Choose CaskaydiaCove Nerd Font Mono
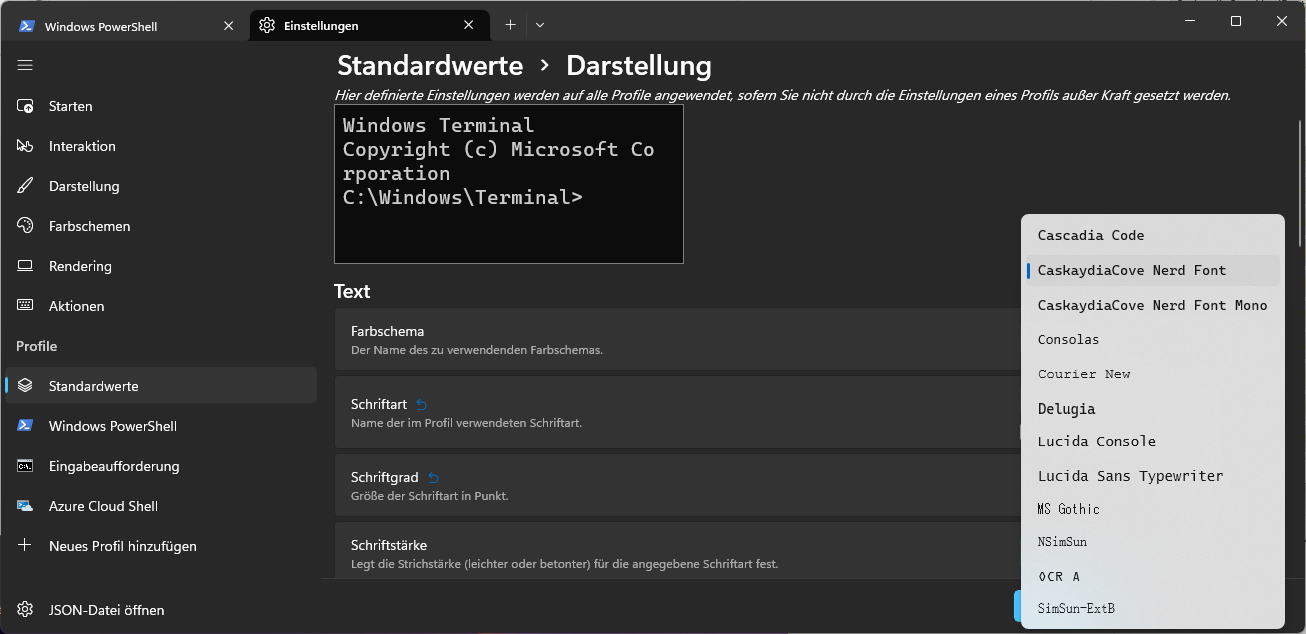Screen dimensions: 1306x634 (x=1152, y=304)
